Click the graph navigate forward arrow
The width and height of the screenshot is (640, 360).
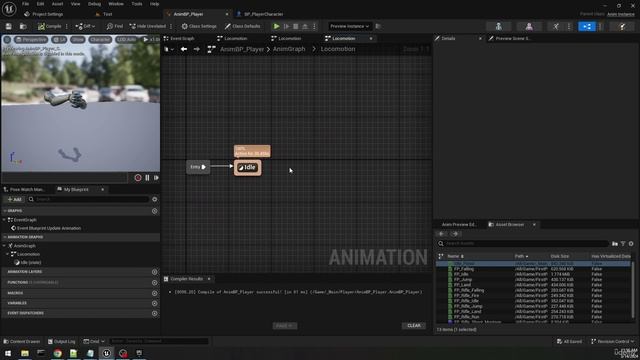pos(197,49)
